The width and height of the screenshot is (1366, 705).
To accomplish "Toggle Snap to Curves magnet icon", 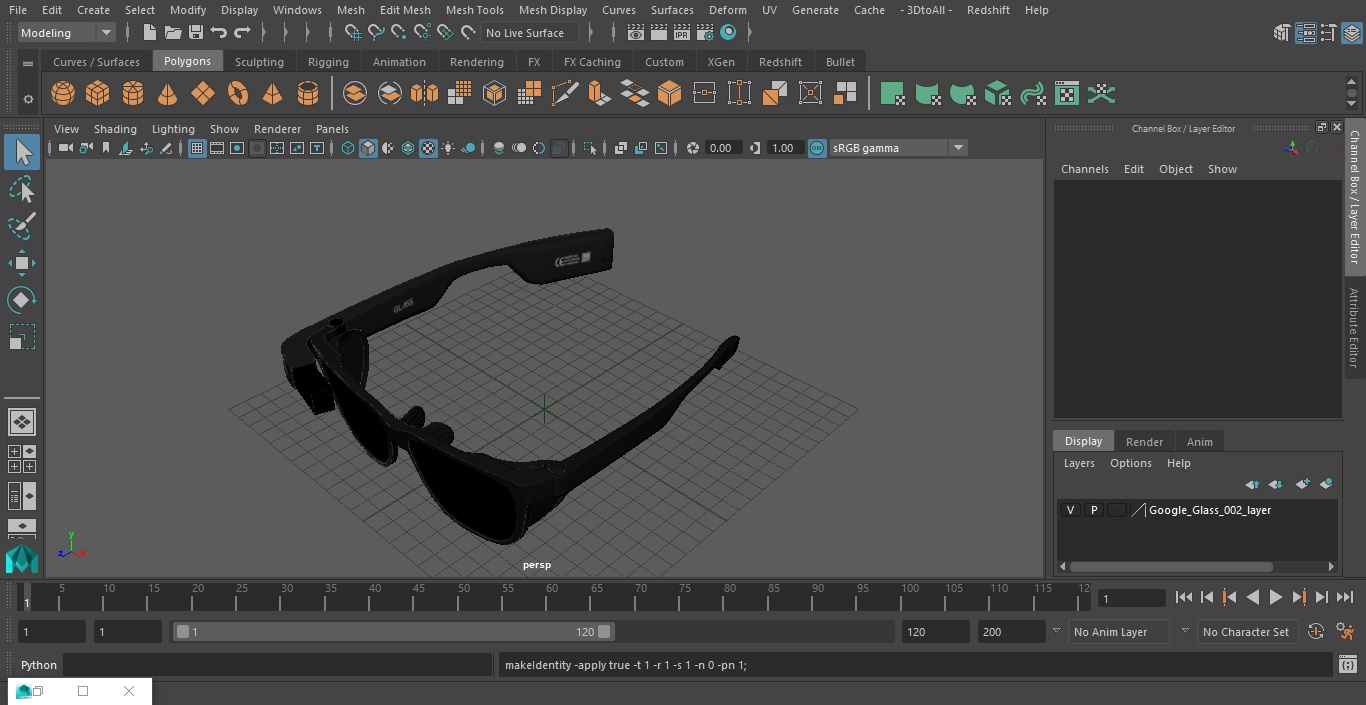I will 376,33.
